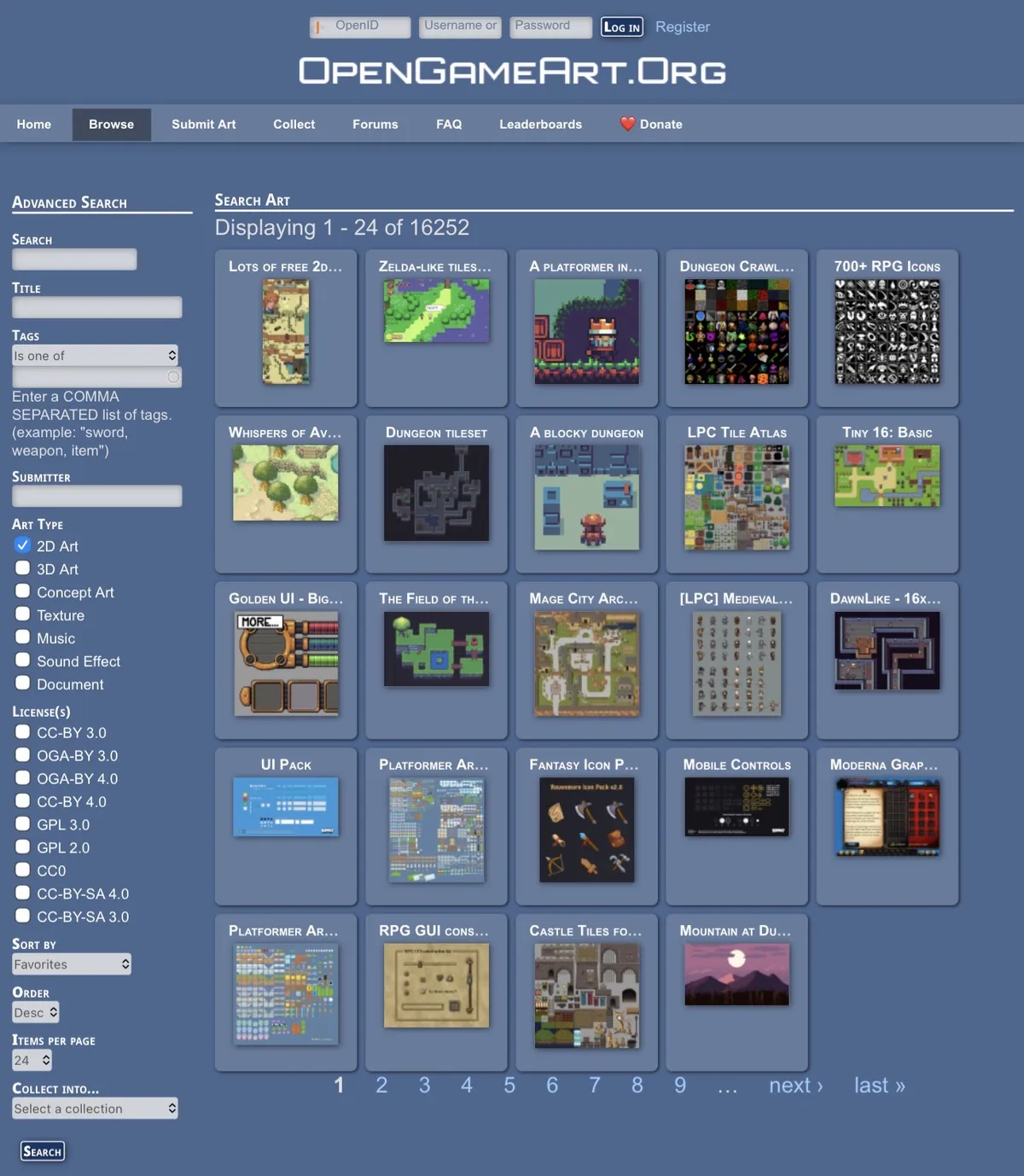
Task: Click the Username or email field
Action: [460, 27]
